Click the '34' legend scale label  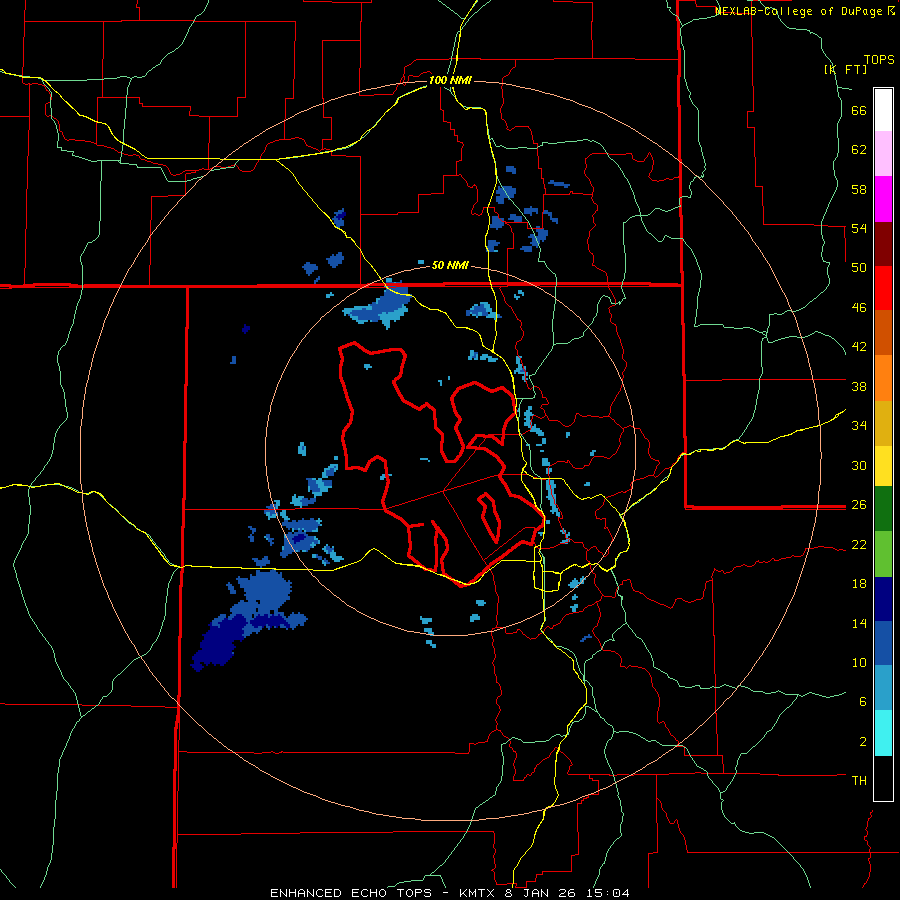(859, 426)
